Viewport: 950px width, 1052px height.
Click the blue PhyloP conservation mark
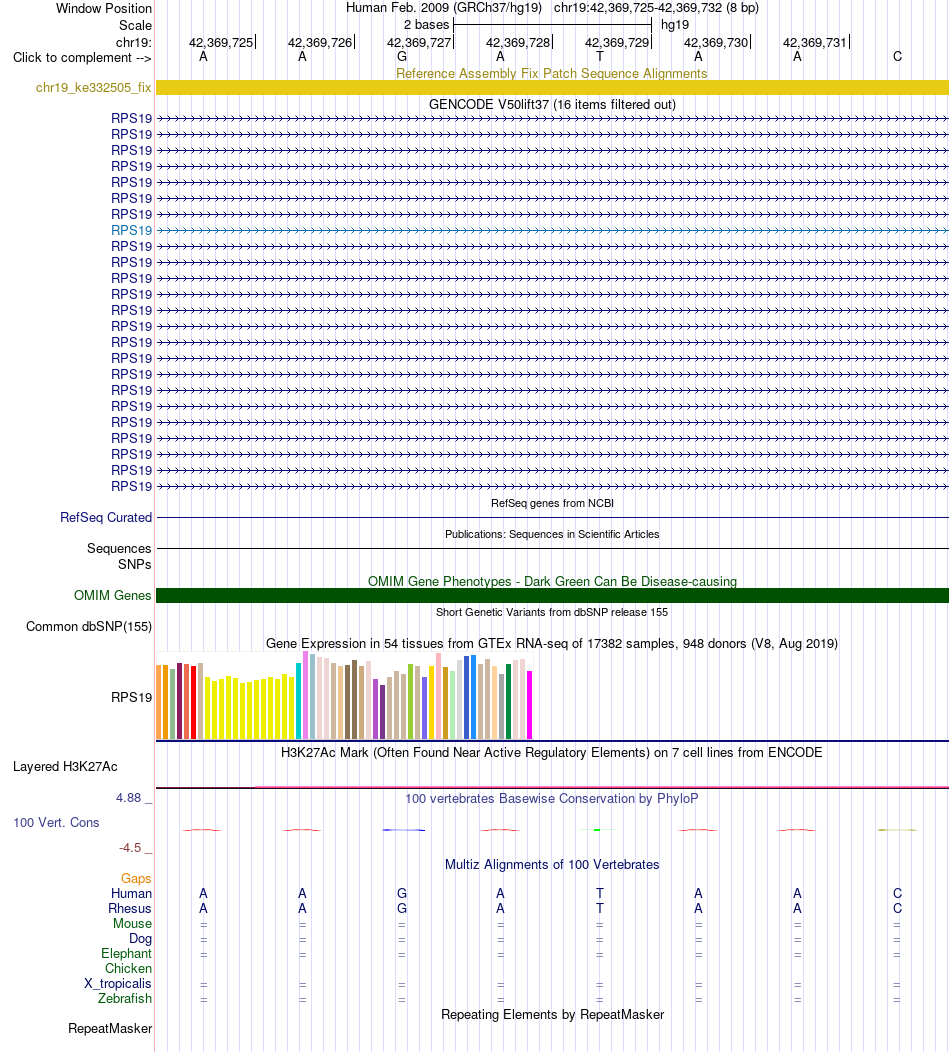tap(403, 830)
